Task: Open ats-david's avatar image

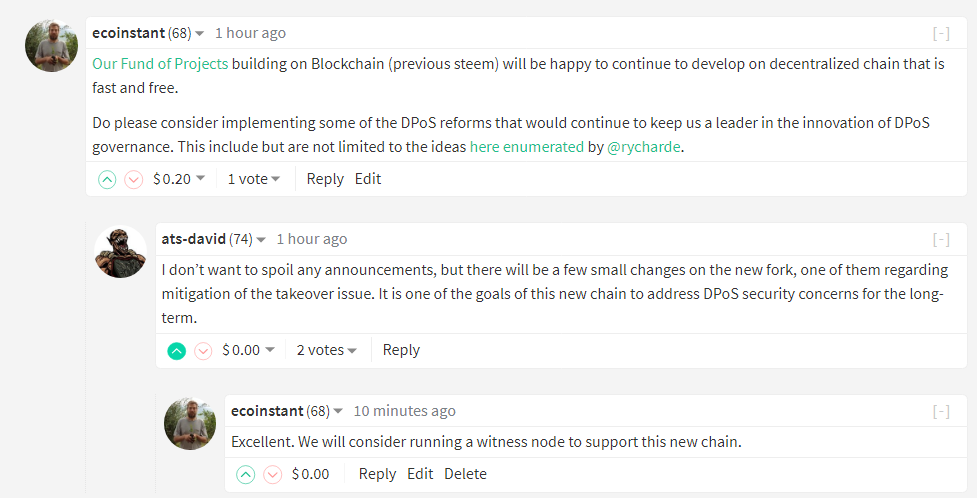Action: [x=120, y=252]
